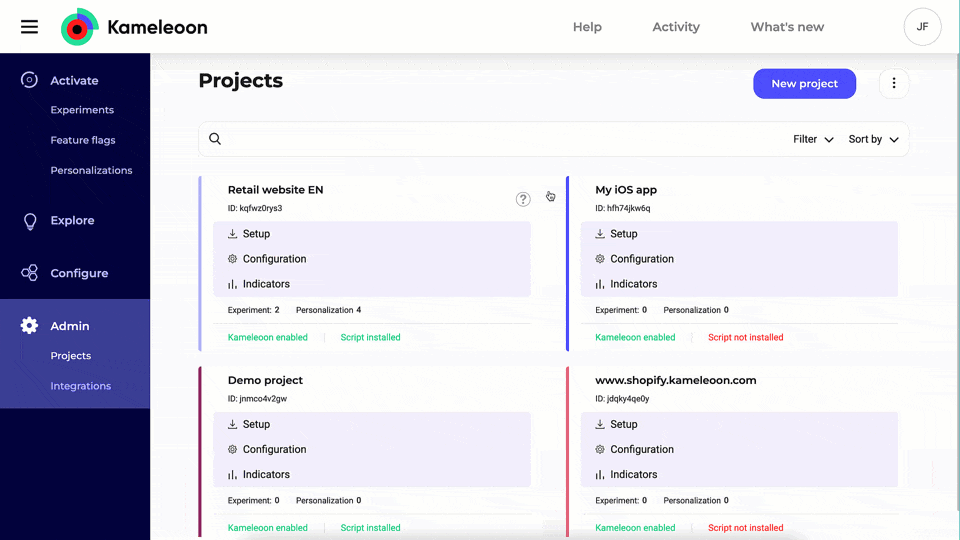The width and height of the screenshot is (960, 540).
Task: Open the Help menu
Action: 587,27
